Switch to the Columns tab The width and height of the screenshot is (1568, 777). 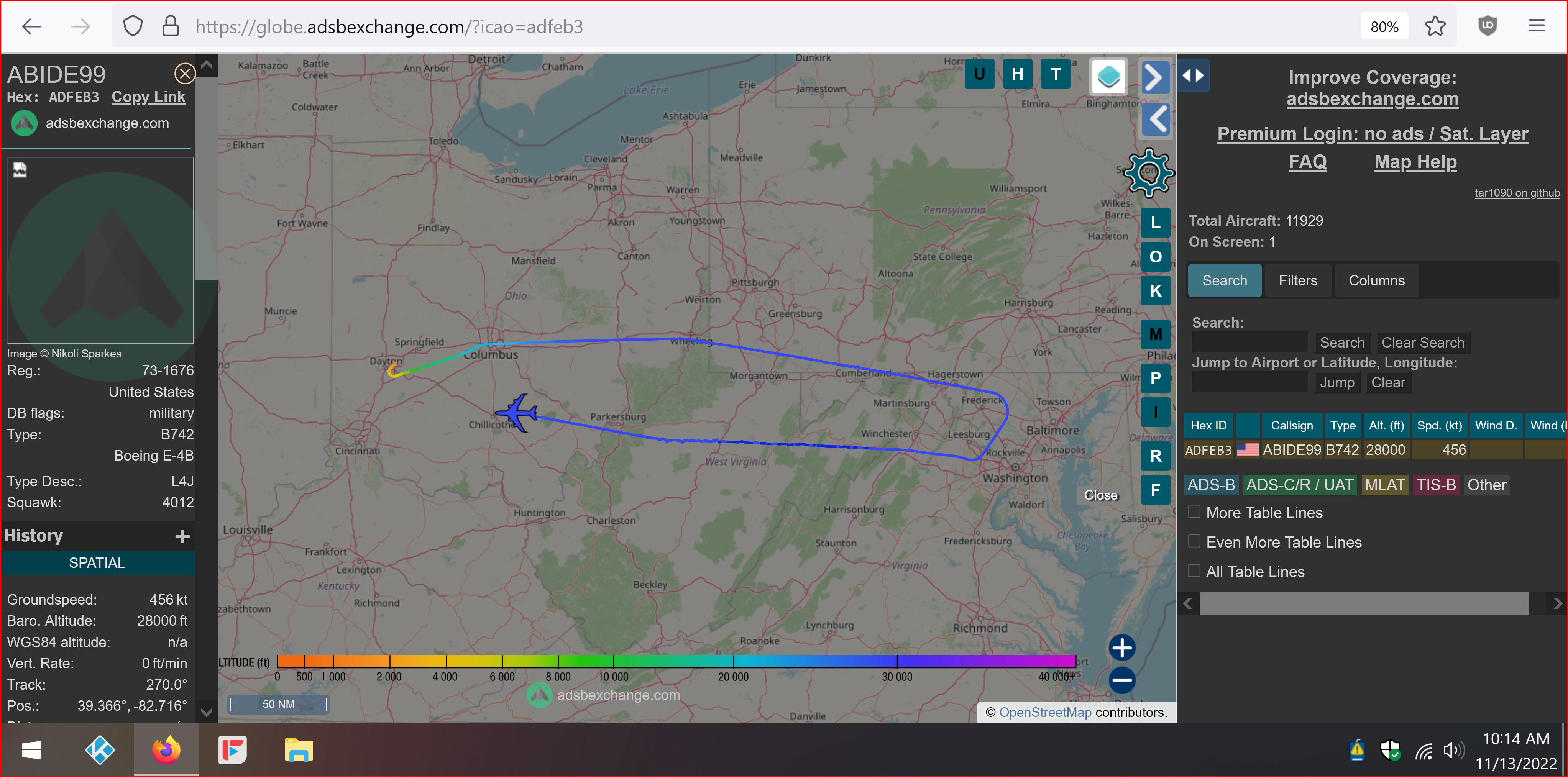1376,280
